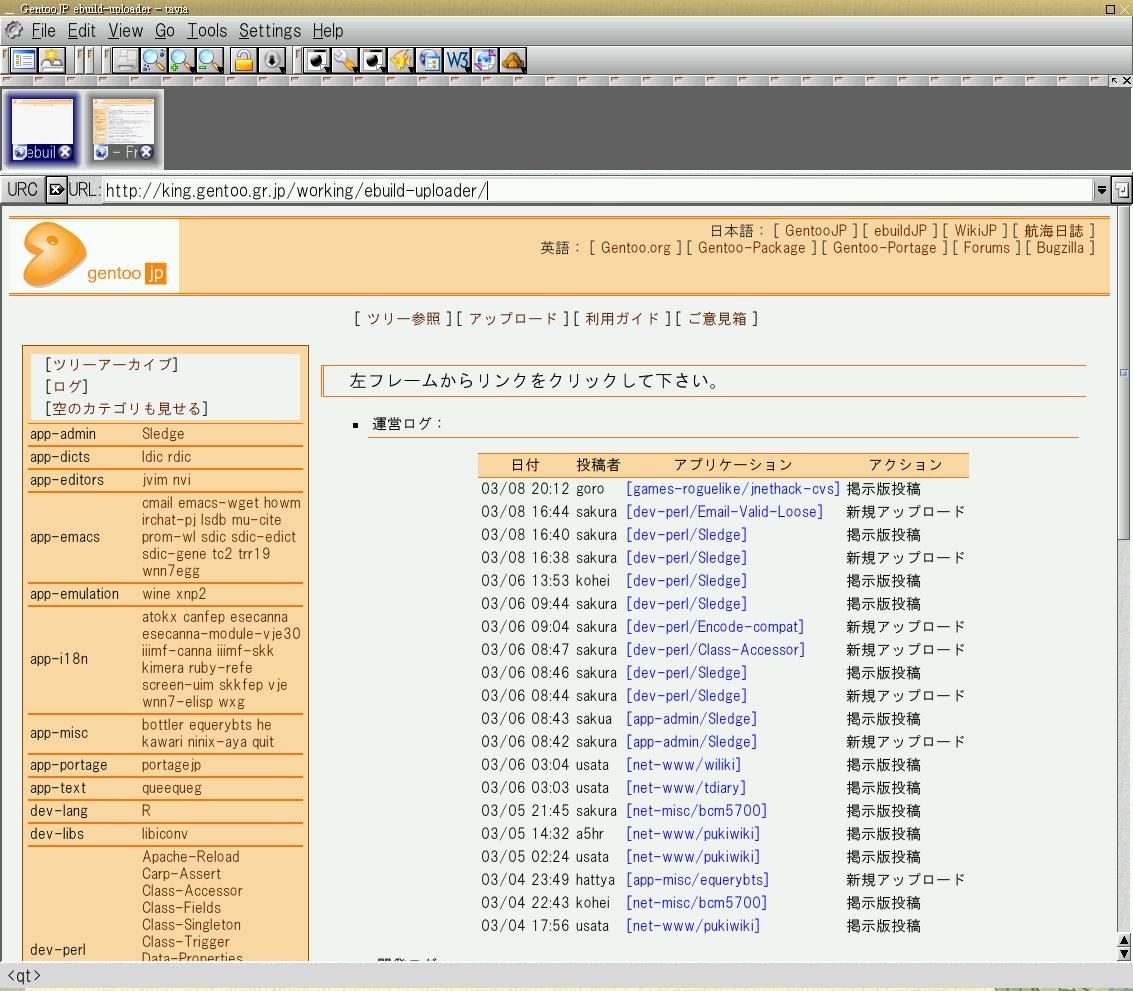Click the Go button right of URL bar
This screenshot has height=991, width=1133.
pyautogui.click(x=1121, y=190)
